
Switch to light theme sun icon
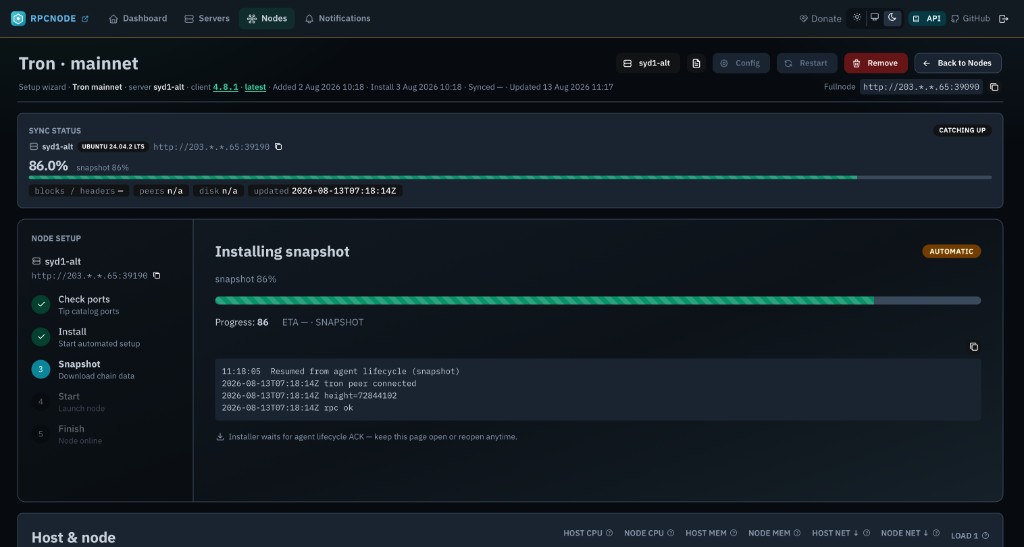tap(857, 18)
